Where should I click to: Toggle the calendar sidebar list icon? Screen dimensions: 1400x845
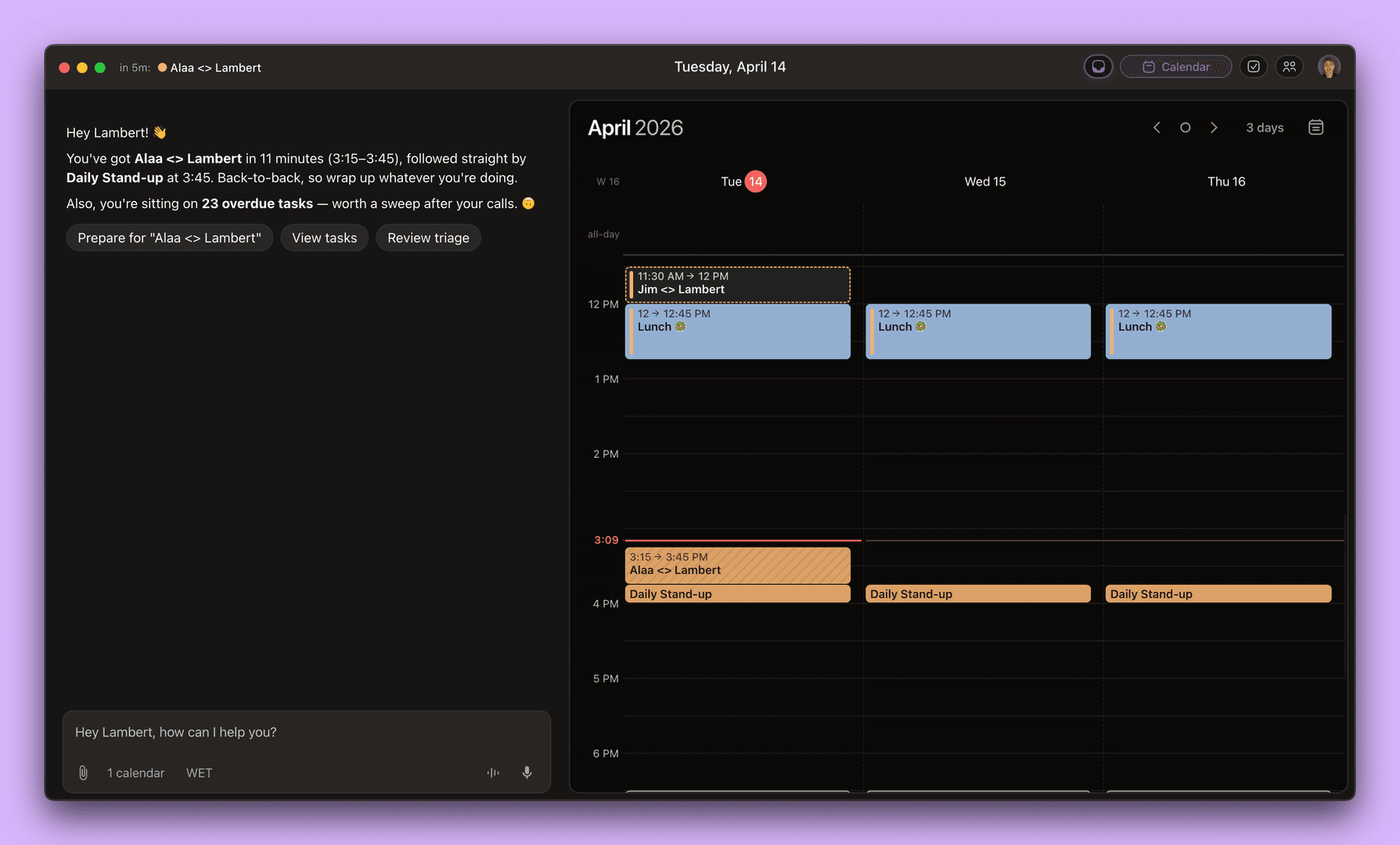tap(1315, 128)
